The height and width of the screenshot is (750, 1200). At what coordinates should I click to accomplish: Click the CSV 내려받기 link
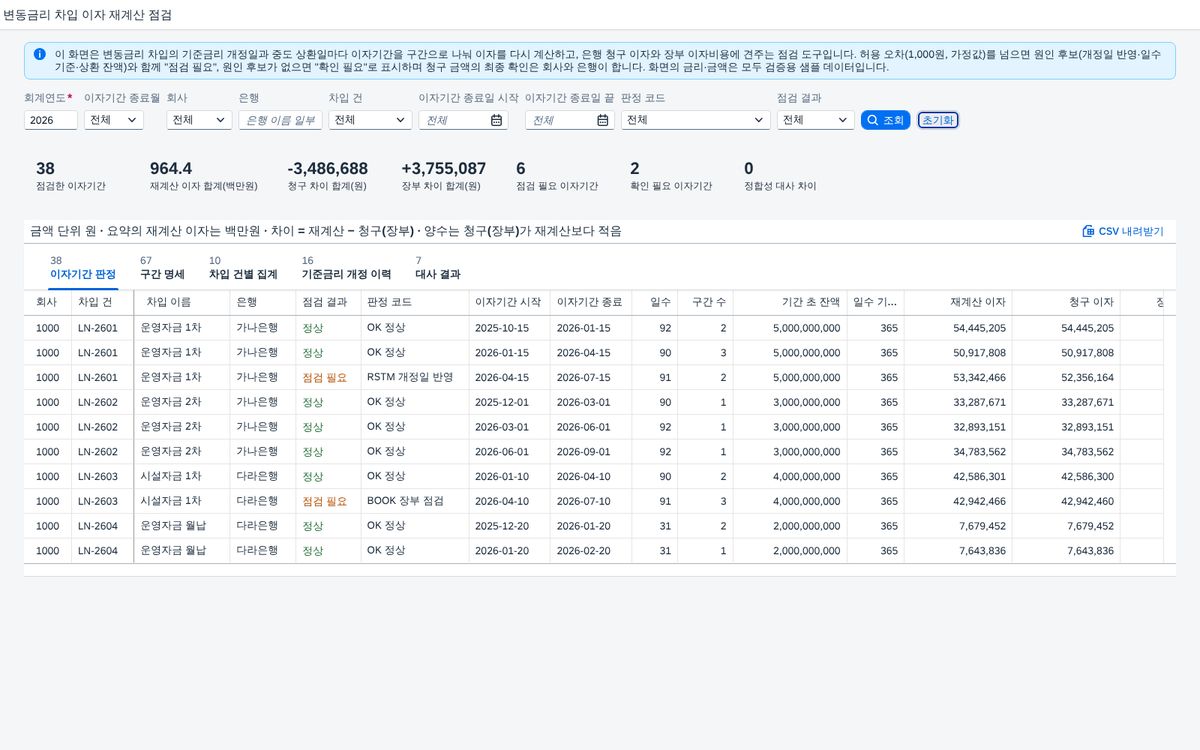pos(1123,231)
